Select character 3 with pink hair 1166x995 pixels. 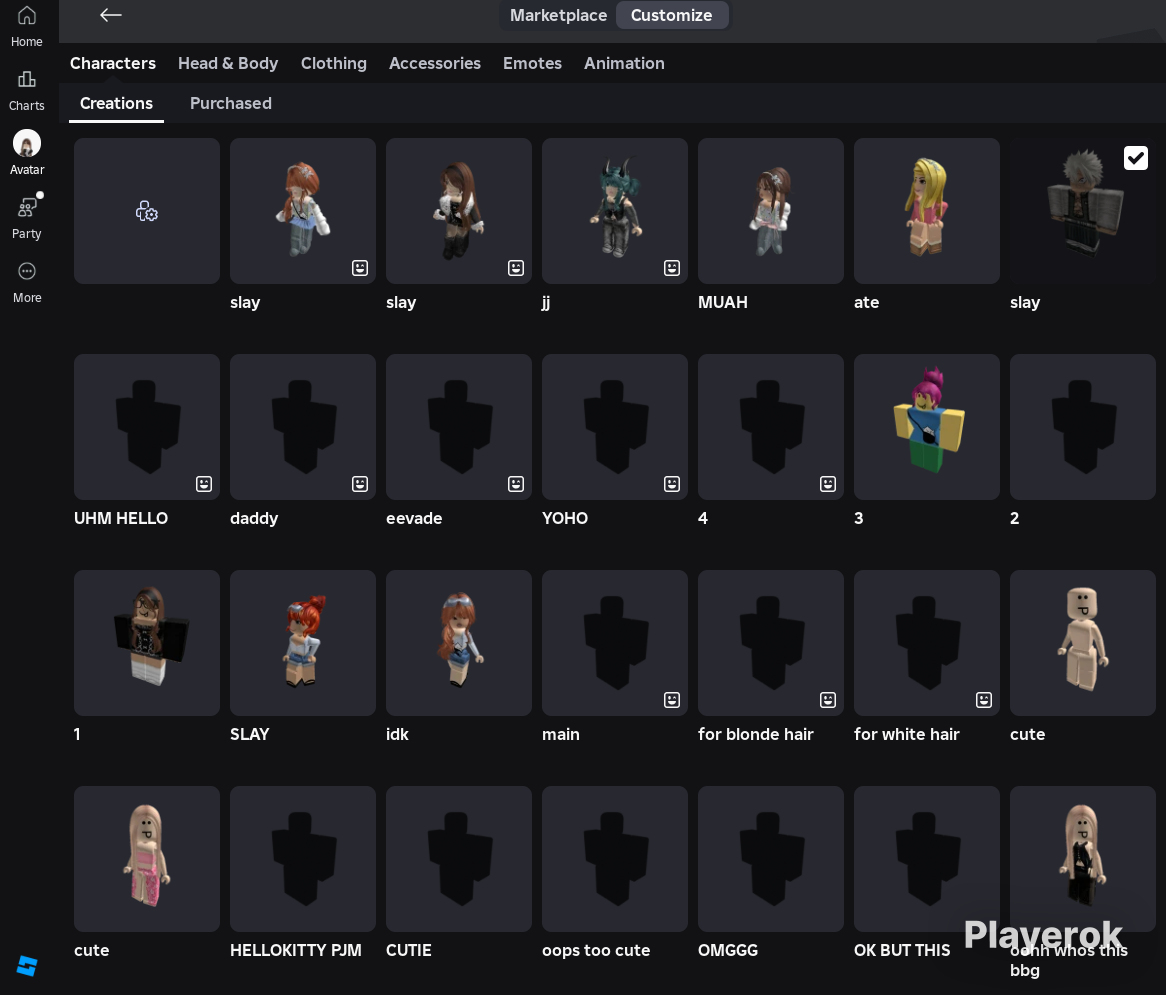[927, 427]
